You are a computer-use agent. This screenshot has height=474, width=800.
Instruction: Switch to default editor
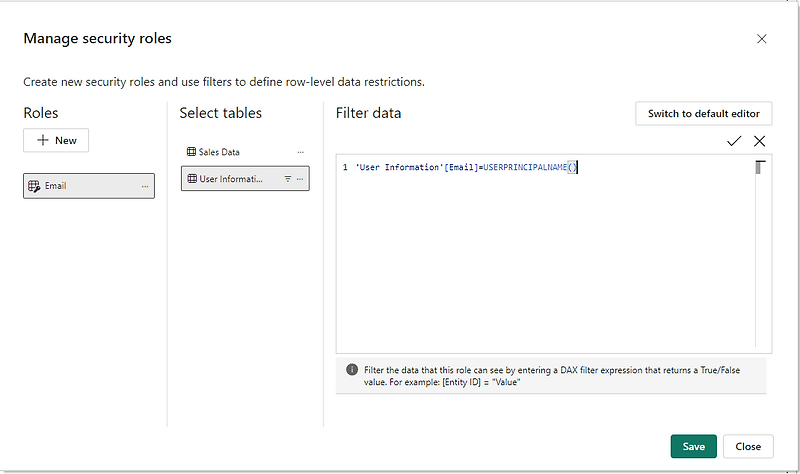tap(704, 113)
